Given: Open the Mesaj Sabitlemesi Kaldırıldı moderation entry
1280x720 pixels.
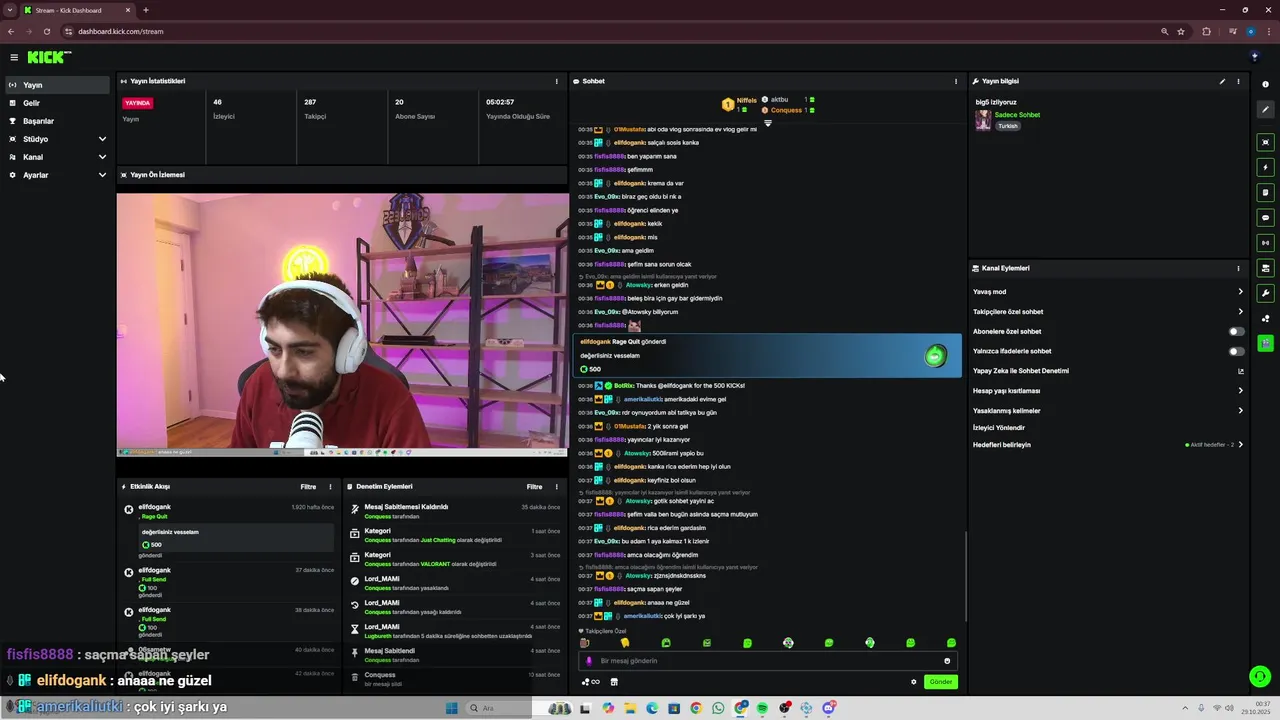Looking at the screenshot, I should 454,511.
